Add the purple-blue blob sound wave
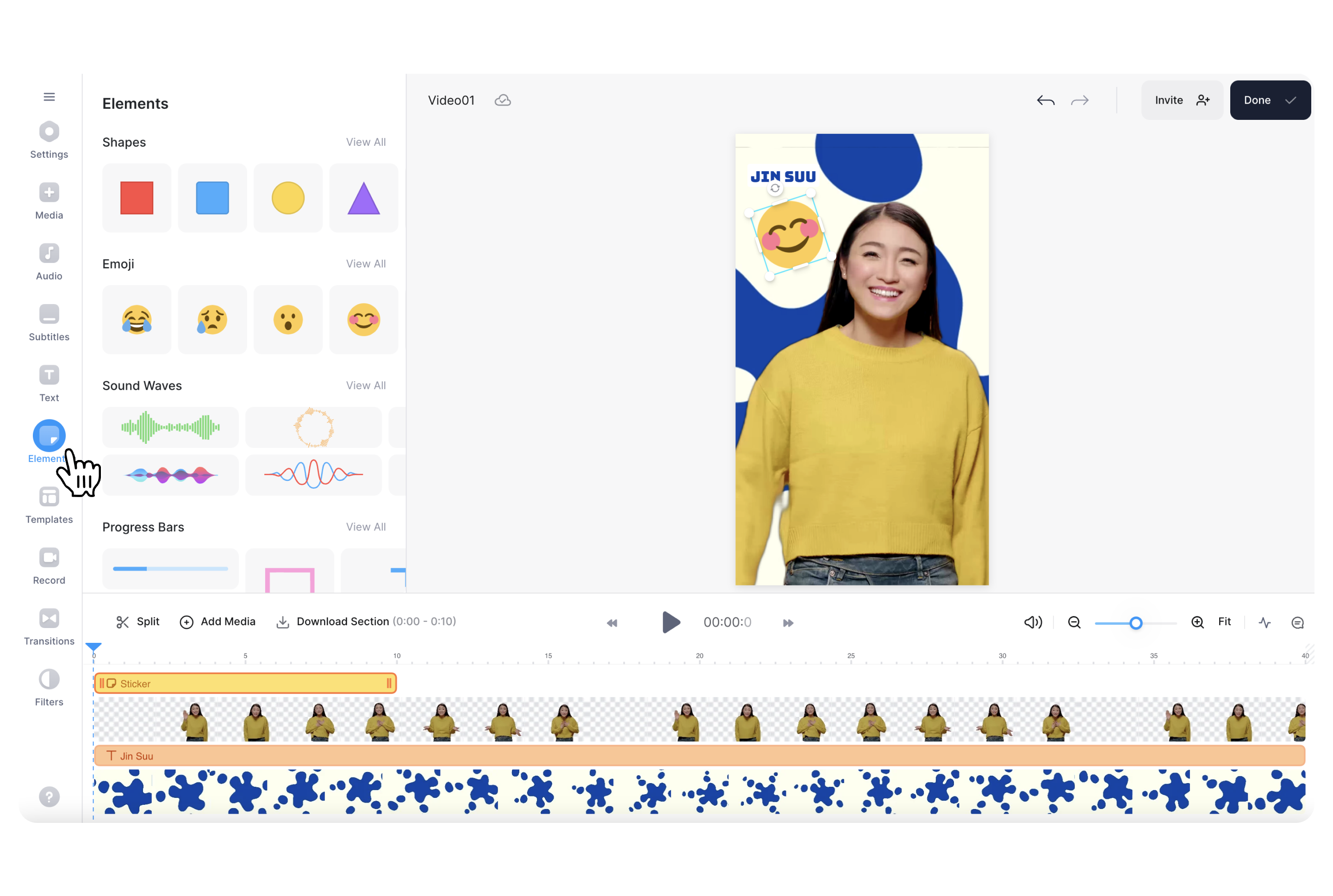Viewport: 1333px width, 896px height. coord(170,475)
